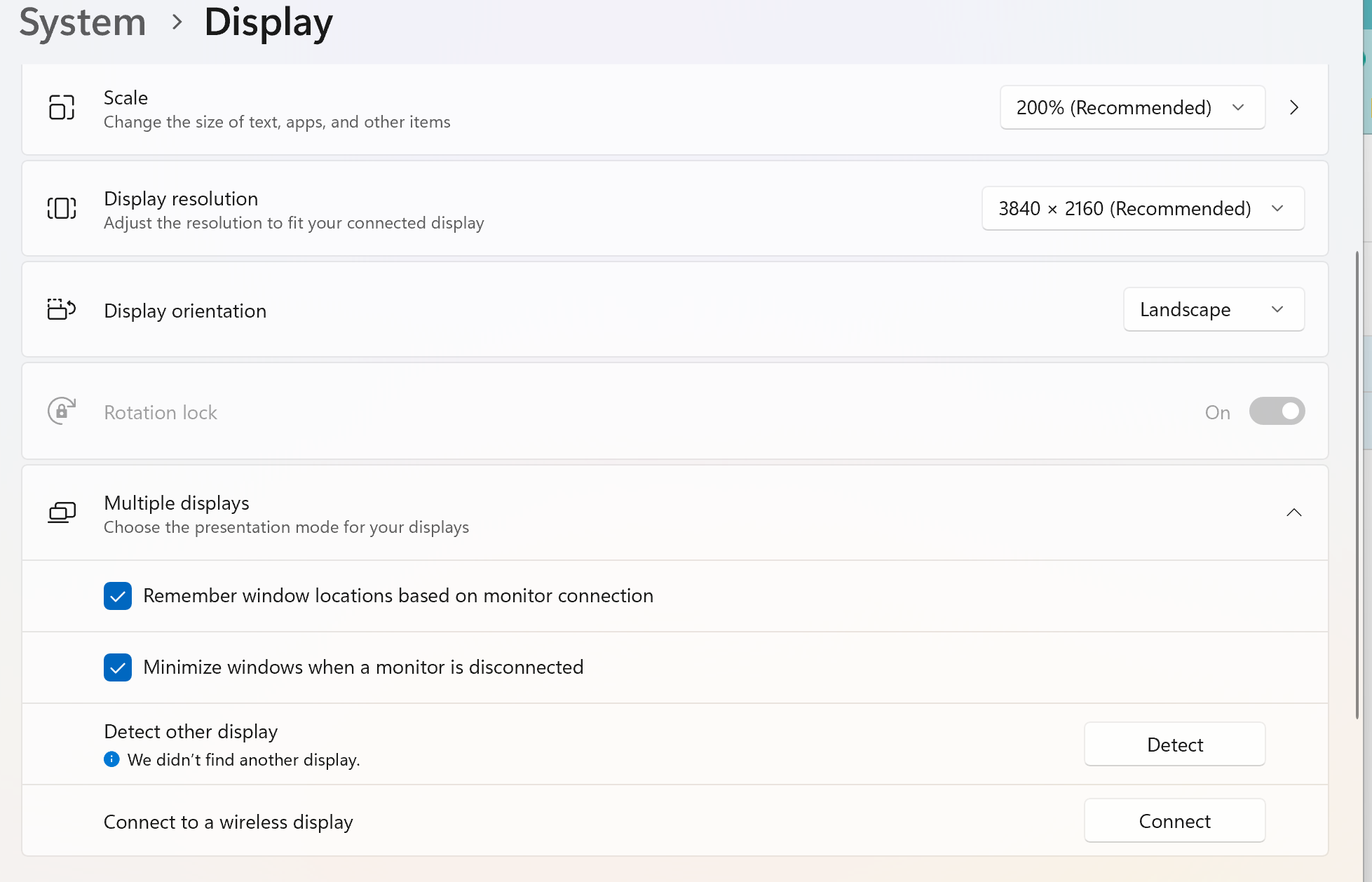Screen dimensions: 1372x882
Task: Click the Display breadcrumb title
Action: coord(269,22)
